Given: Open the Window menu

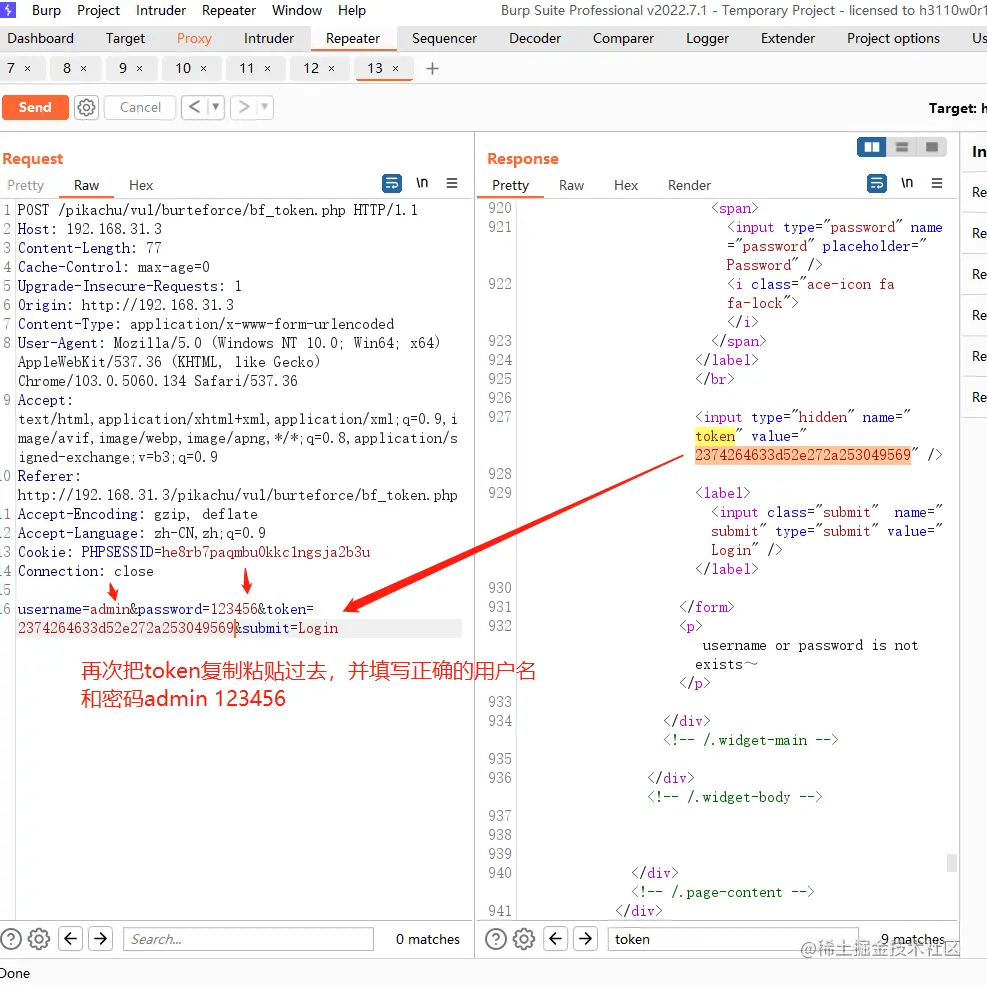Looking at the screenshot, I should (296, 11).
